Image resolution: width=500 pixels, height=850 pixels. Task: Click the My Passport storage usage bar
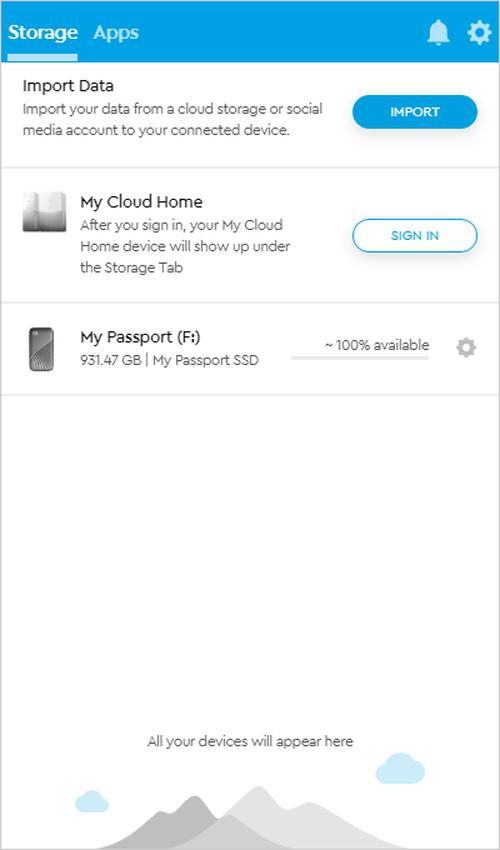(x=360, y=358)
